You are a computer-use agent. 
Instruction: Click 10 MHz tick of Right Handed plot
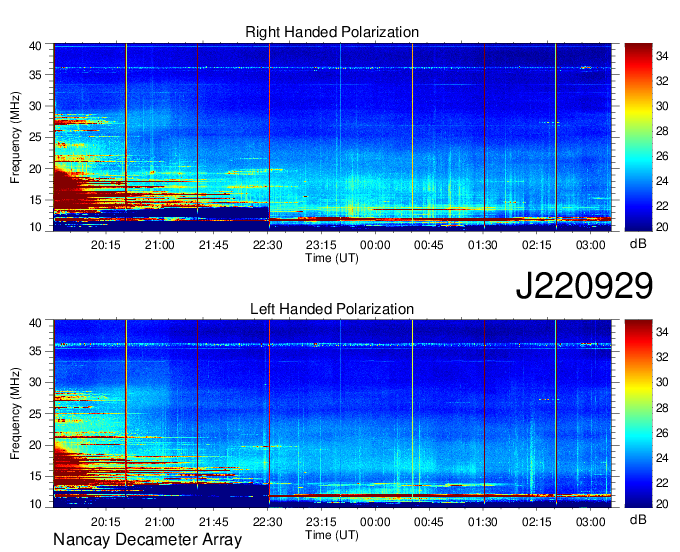(35, 227)
